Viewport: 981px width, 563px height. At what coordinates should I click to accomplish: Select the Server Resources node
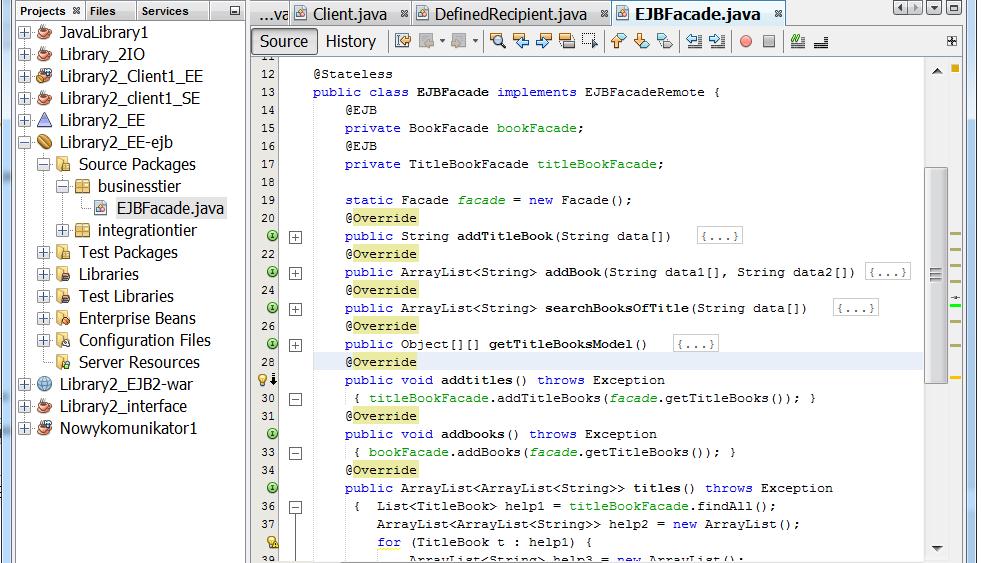(x=139, y=362)
